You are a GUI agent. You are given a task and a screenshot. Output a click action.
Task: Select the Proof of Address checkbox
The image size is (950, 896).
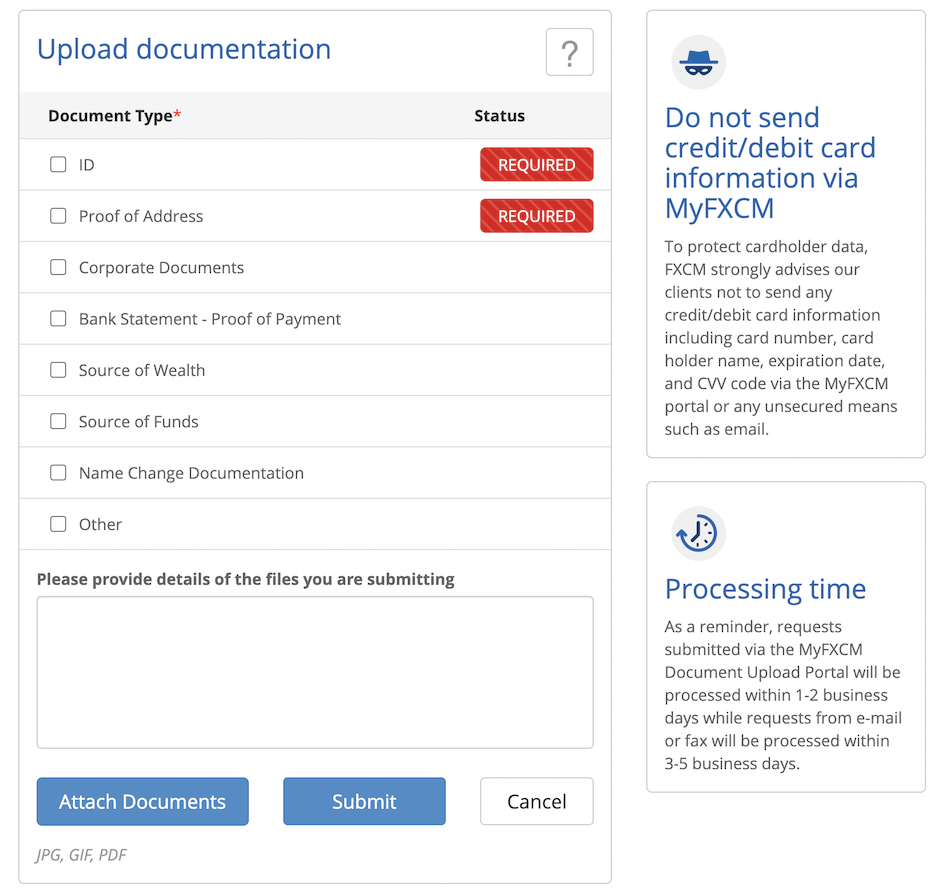coord(59,216)
